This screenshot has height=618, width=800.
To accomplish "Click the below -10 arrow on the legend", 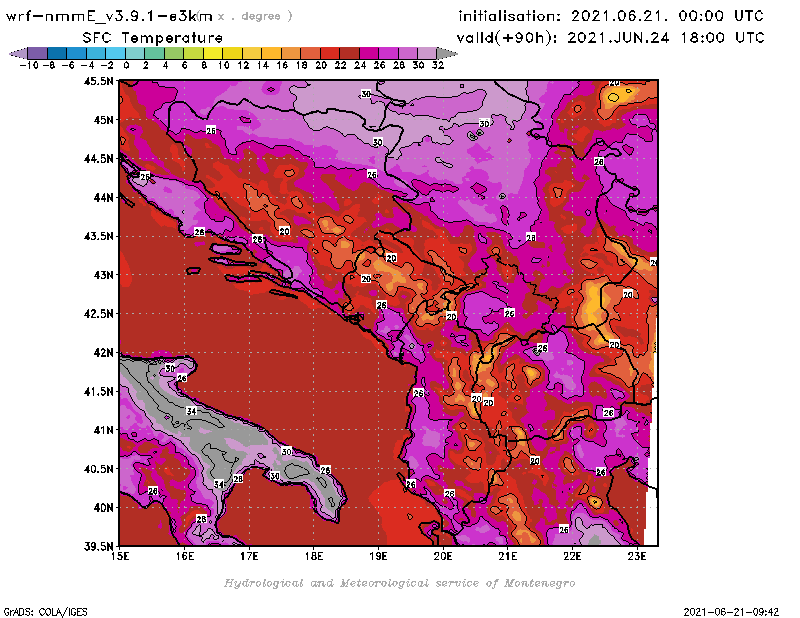I will (19, 53).
